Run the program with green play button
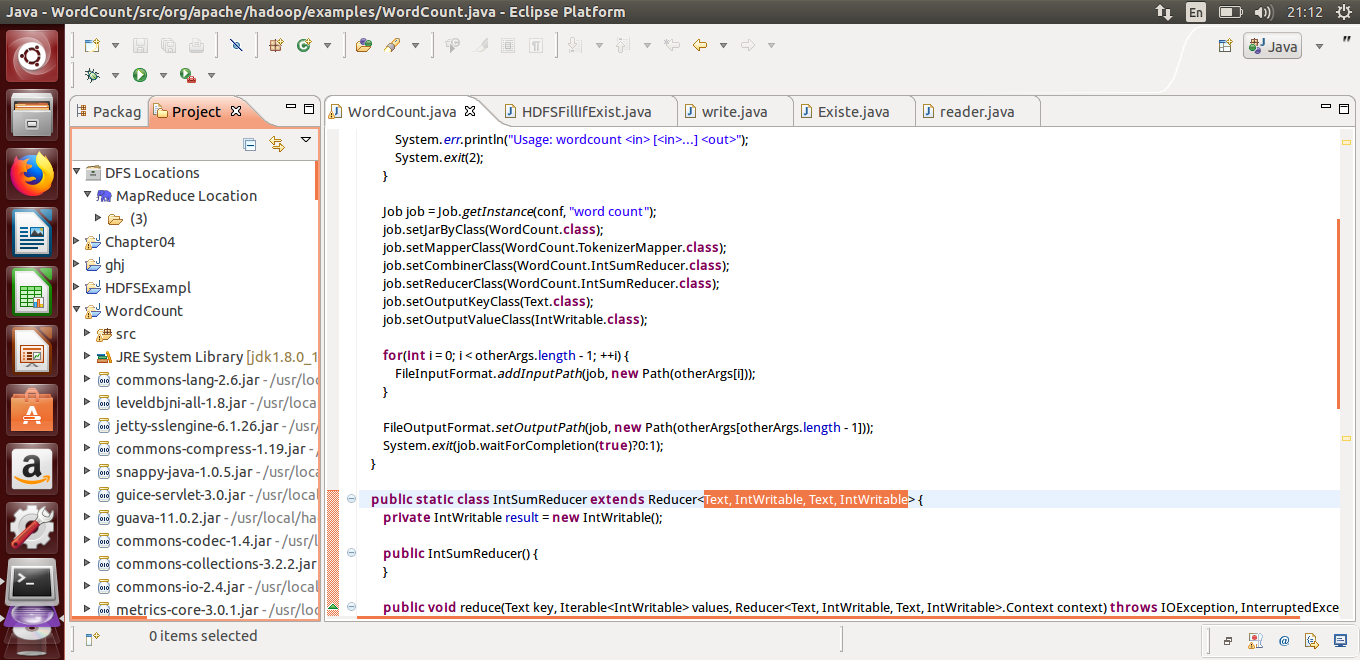The image size is (1360, 660). tap(140, 75)
